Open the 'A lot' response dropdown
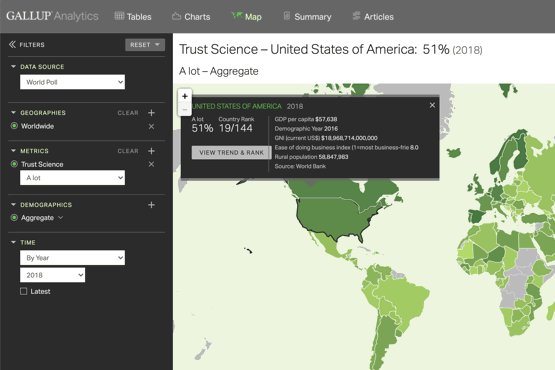555x370 pixels. coord(73,178)
